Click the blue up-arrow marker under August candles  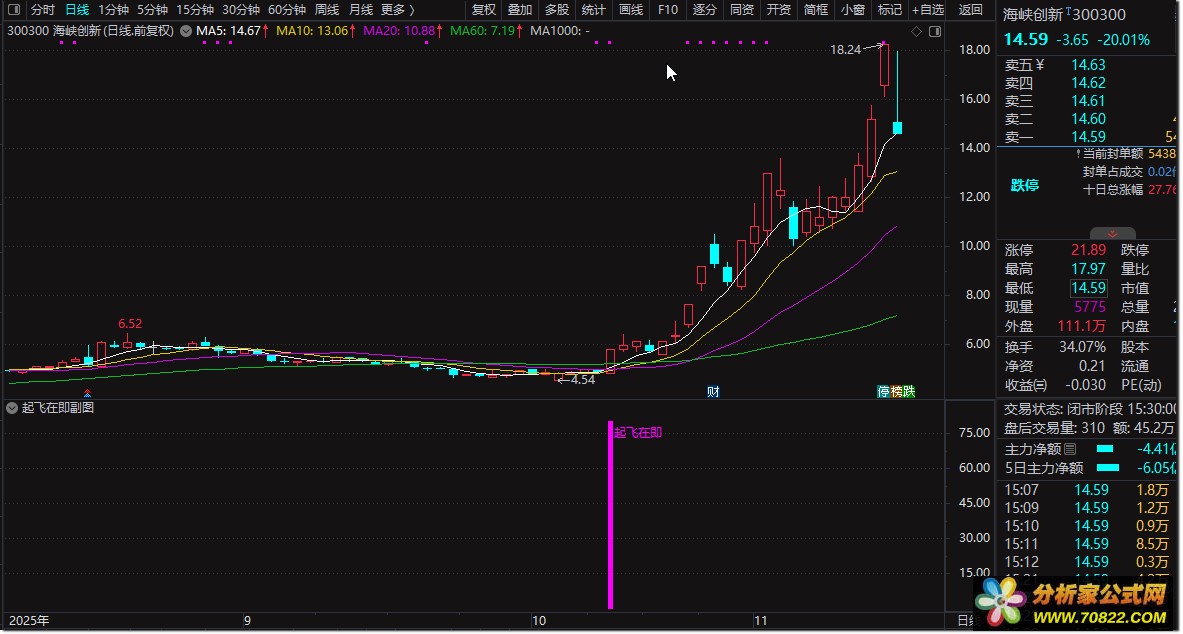[88, 393]
